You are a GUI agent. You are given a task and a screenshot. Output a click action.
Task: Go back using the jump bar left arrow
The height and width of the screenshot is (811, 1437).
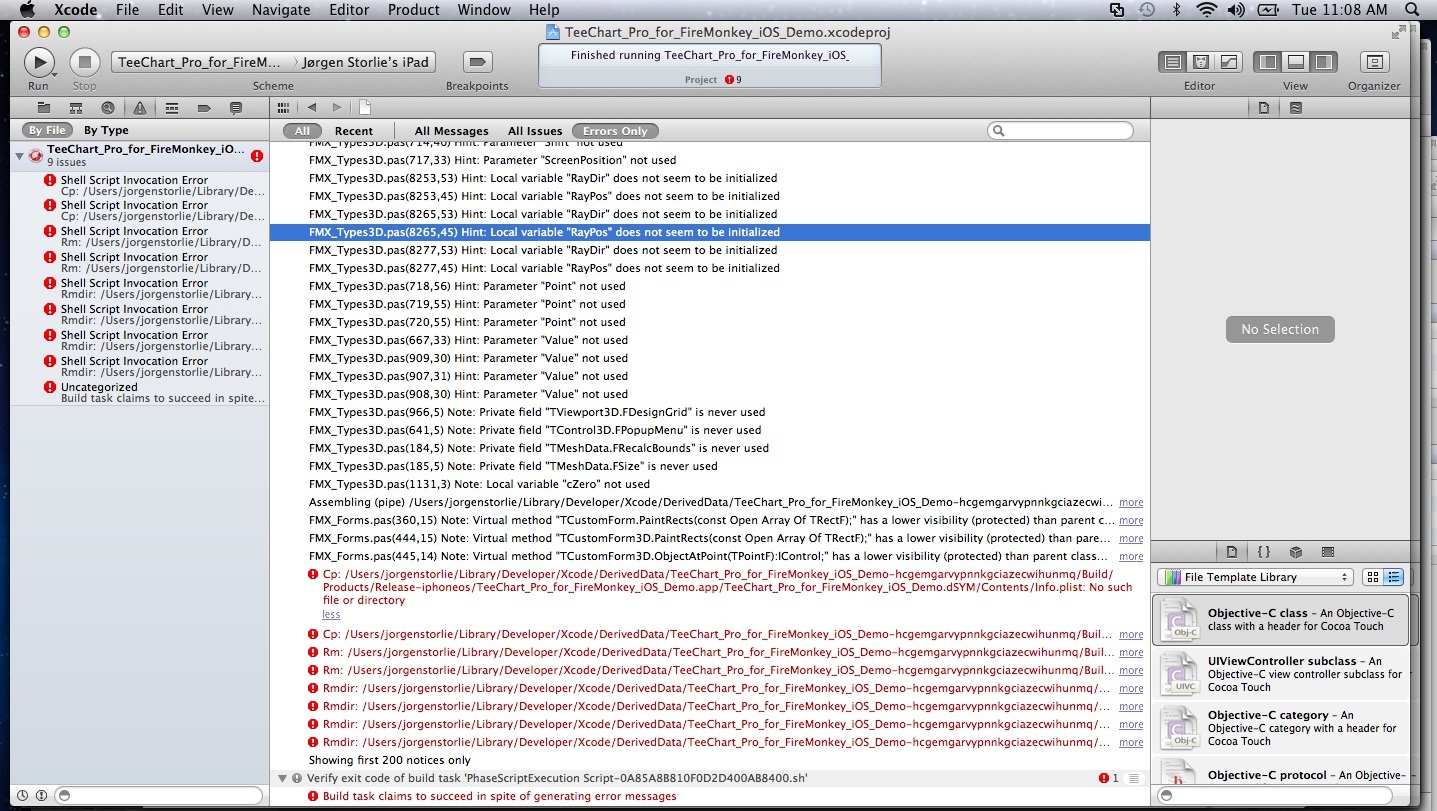click(311, 107)
